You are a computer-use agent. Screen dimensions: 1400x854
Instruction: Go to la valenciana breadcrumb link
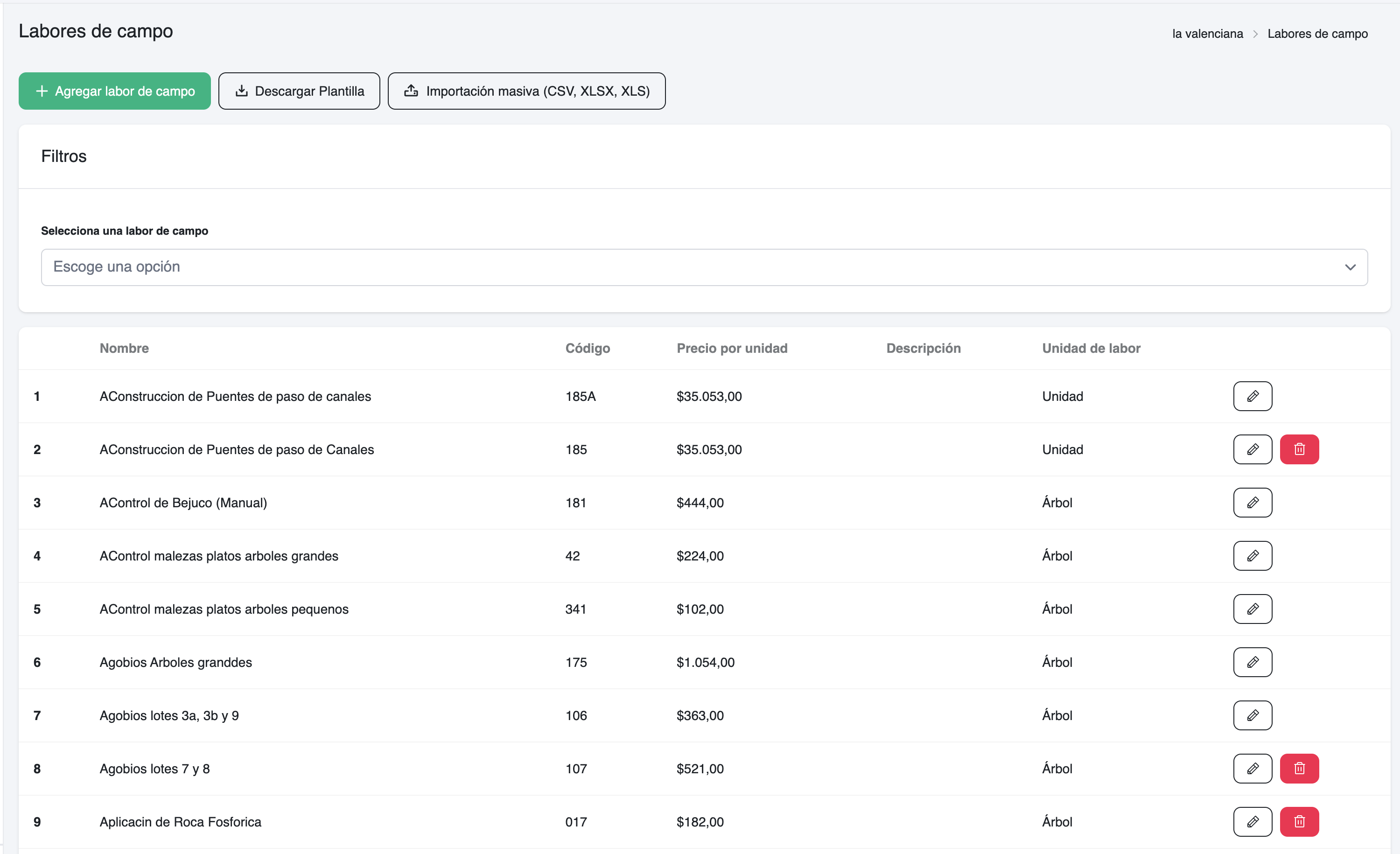tap(1207, 34)
